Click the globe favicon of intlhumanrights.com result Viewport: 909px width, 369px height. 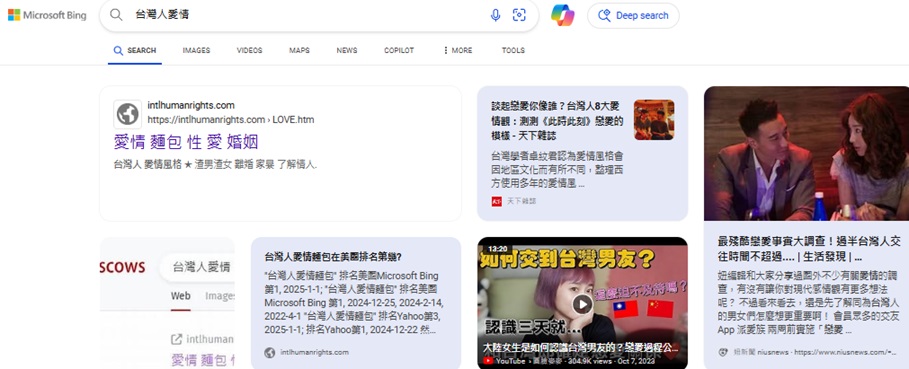pyautogui.click(x=128, y=114)
